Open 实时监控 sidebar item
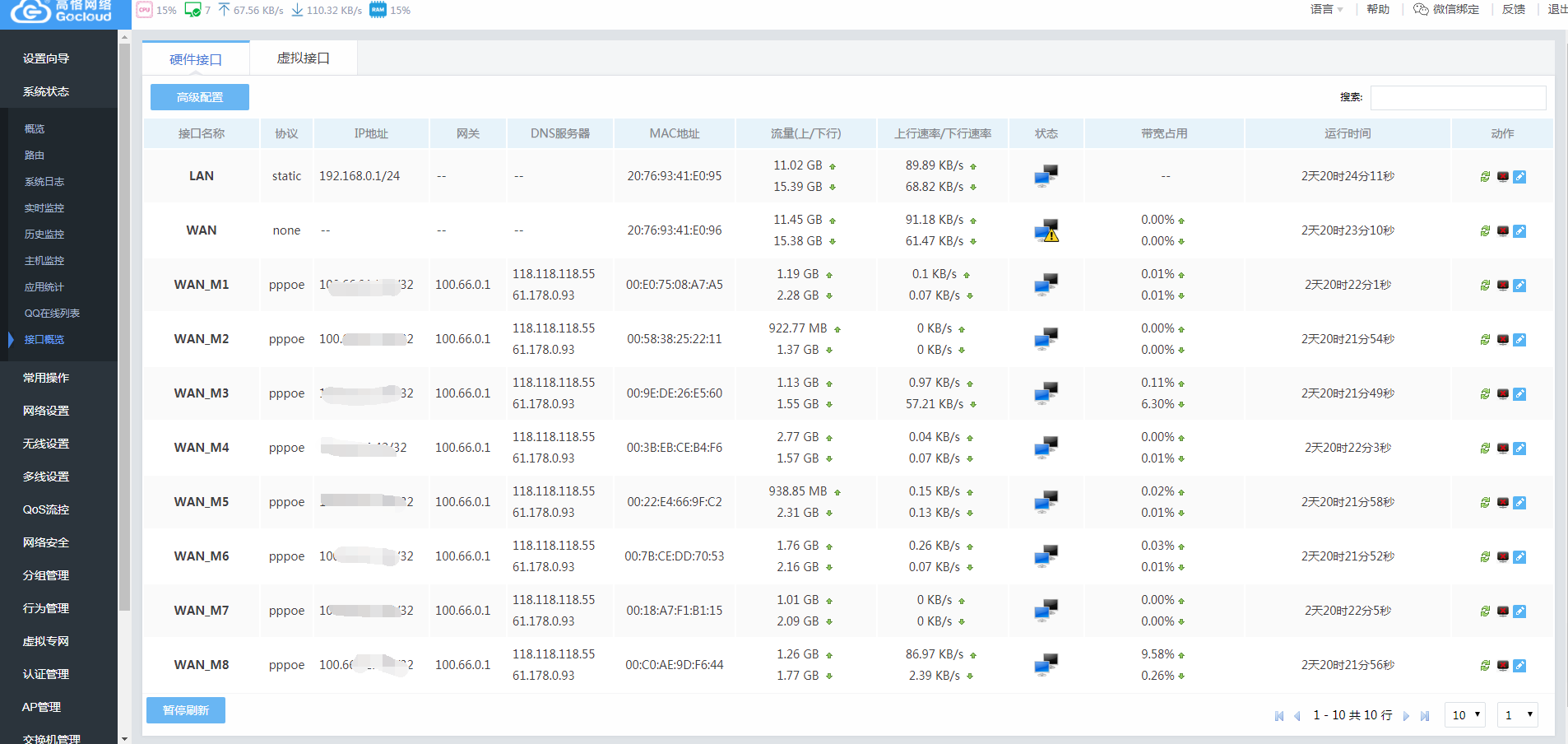 [44, 208]
